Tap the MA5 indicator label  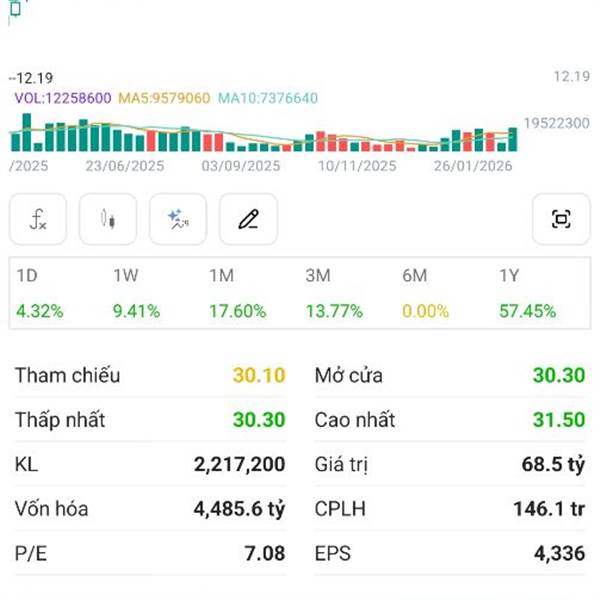click(164, 98)
